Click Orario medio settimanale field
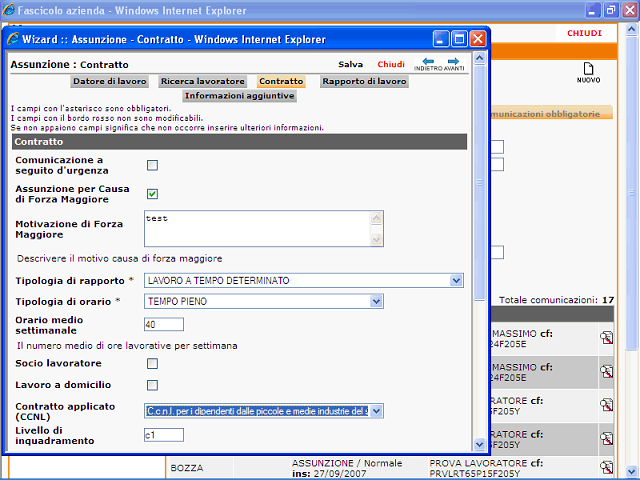The image size is (640, 480). coord(164,324)
